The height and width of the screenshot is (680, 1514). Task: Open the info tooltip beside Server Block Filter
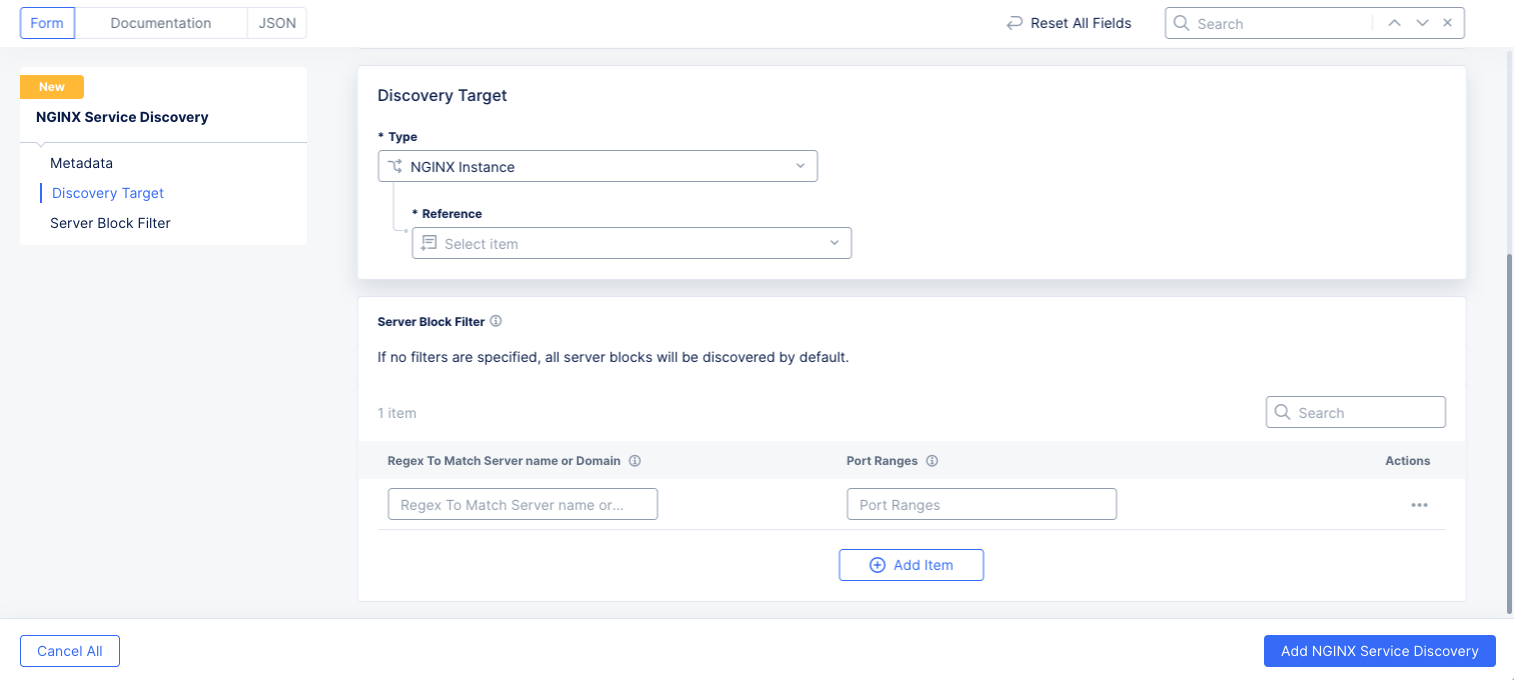click(x=496, y=321)
